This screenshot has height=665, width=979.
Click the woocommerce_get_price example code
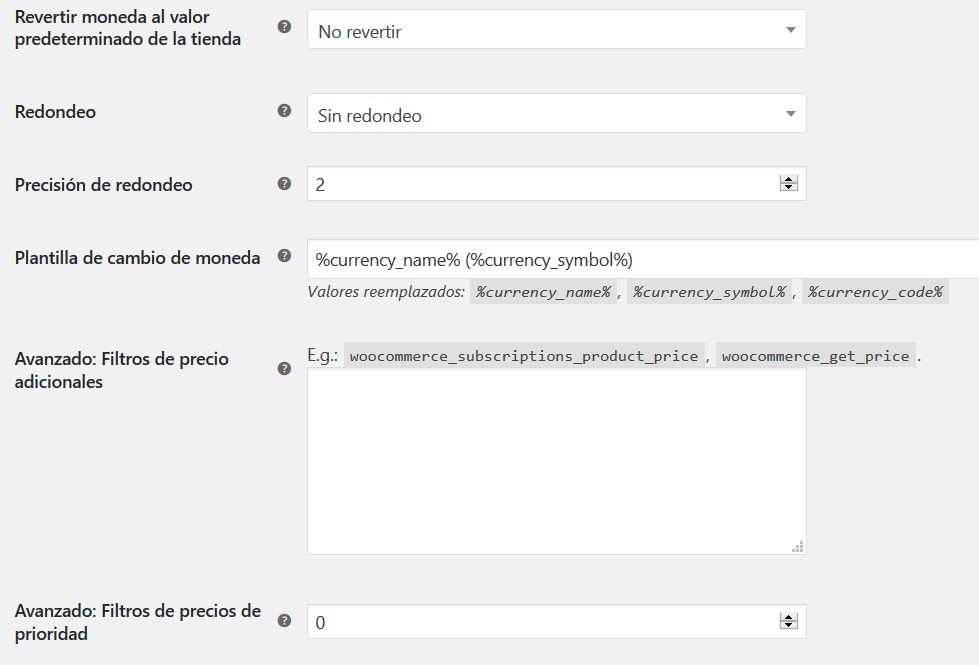click(815, 356)
